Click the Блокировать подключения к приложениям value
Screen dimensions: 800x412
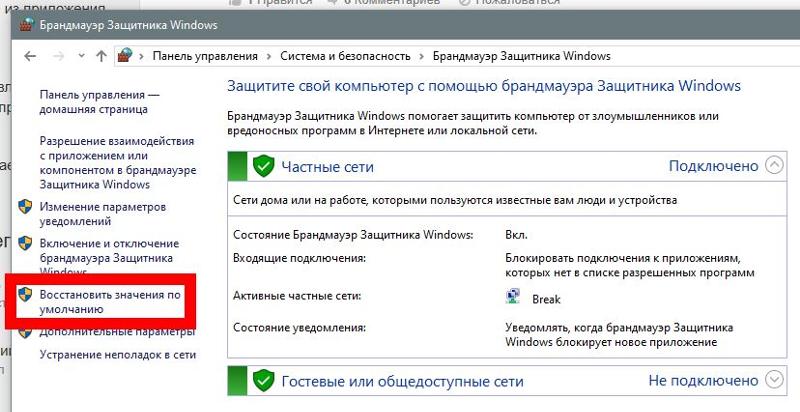pos(630,265)
